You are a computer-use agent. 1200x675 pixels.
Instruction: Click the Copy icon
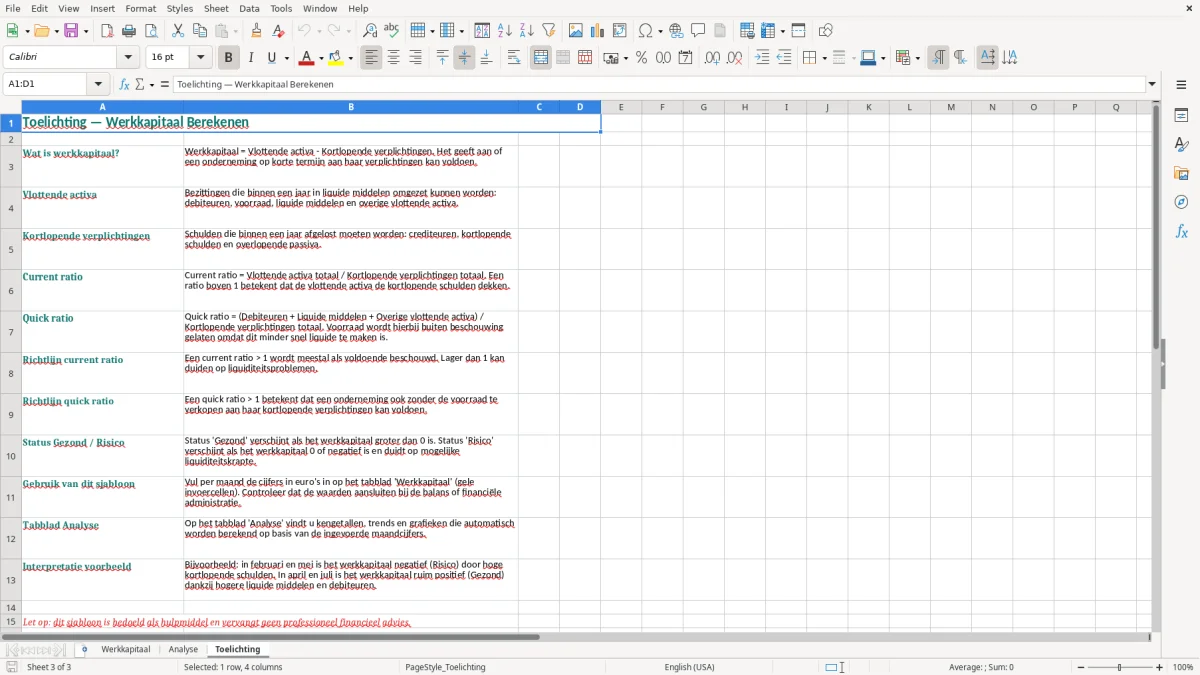(x=200, y=31)
